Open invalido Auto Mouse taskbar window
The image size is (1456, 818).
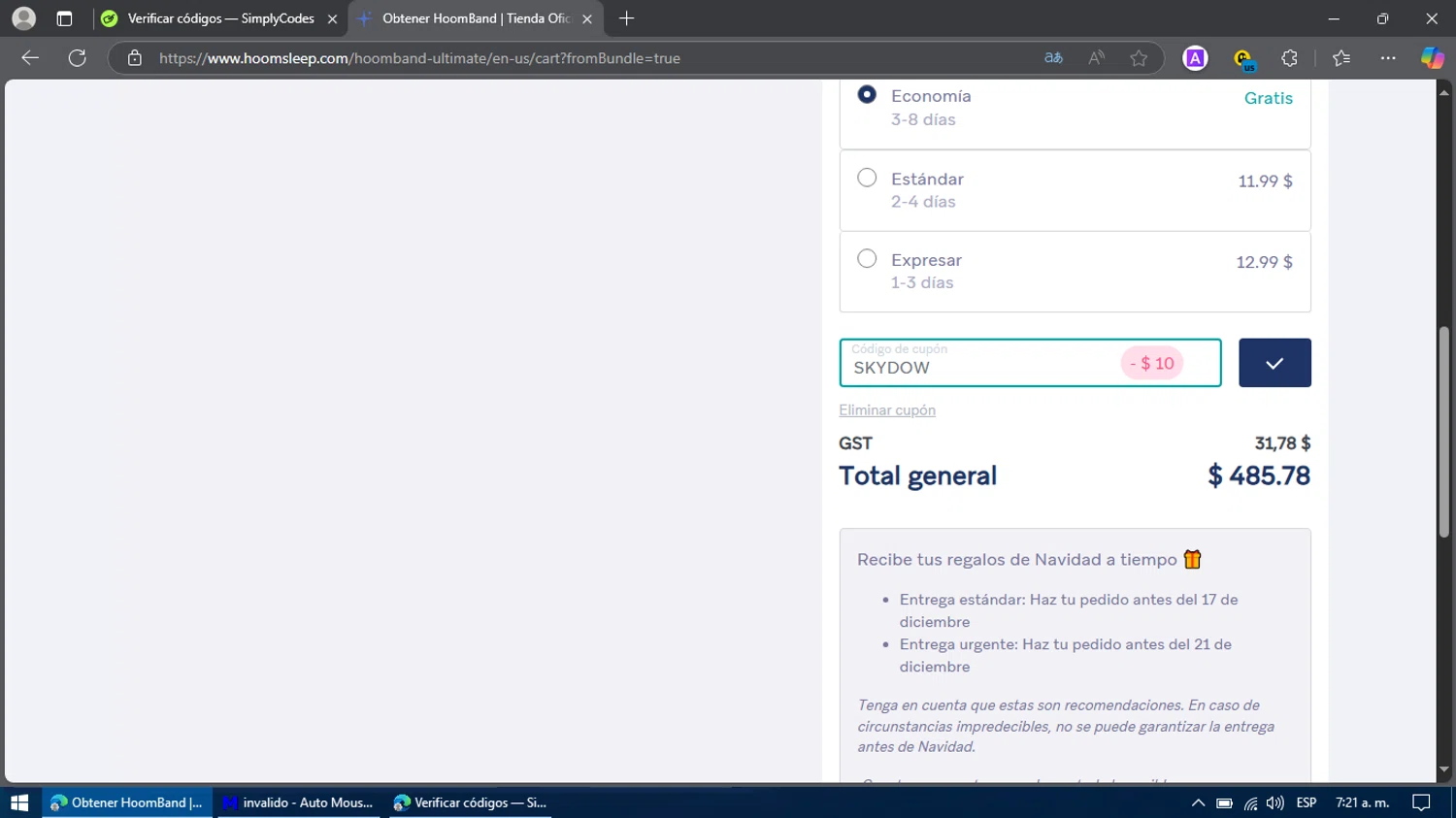pos(298,802)
